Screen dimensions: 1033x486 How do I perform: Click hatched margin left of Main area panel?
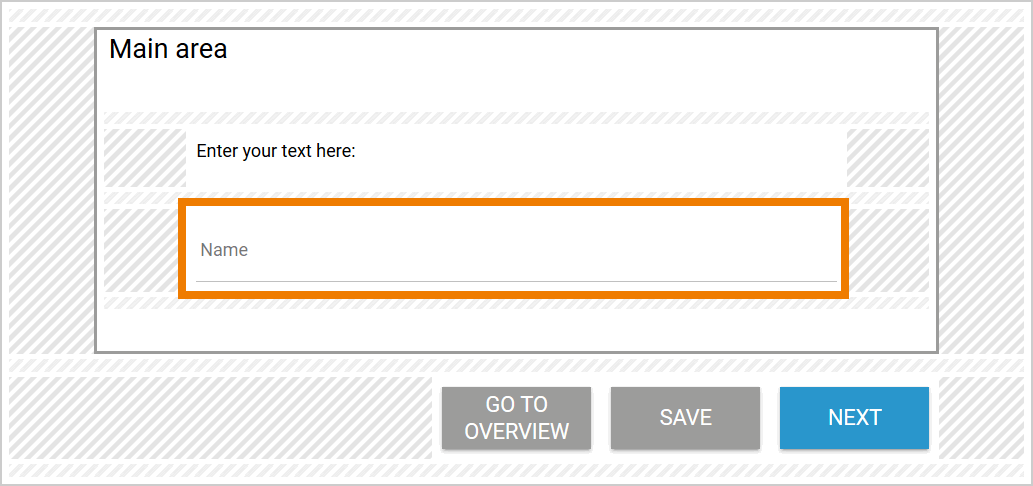[x=52, y=190]
